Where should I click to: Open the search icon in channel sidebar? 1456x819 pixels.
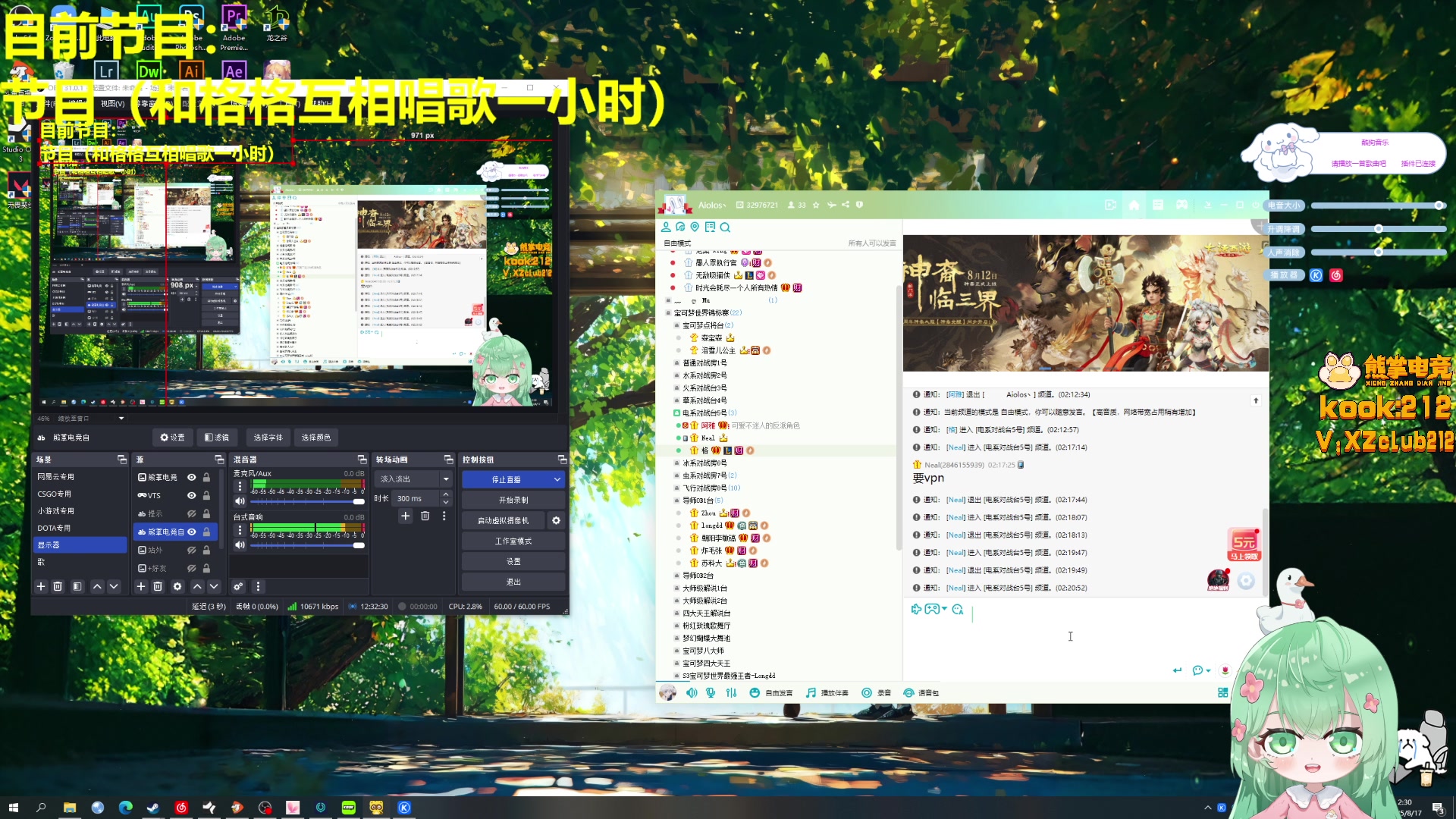coord(725,227)
